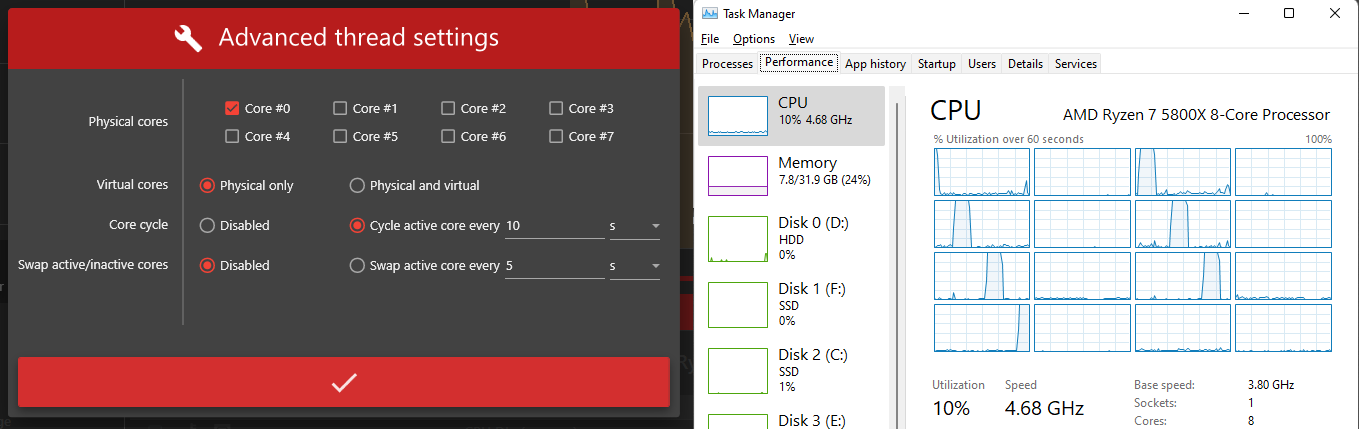Image resolution: width=1359 pixels, height=429 pixels.
Task: Open the Options menu
Action: tap(753, 39)
